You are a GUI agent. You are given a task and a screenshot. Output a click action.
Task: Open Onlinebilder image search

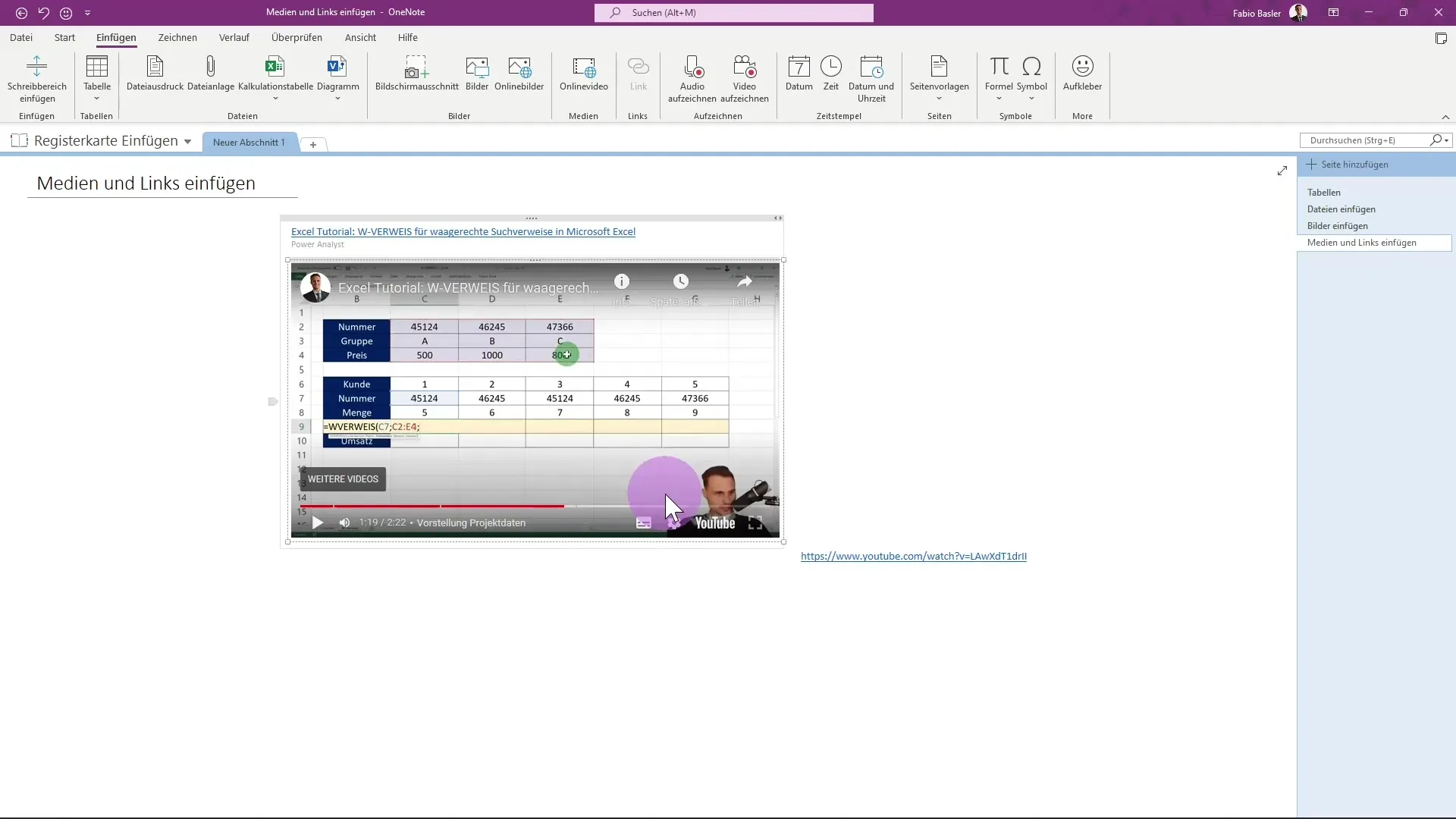(x=519, y=74)
